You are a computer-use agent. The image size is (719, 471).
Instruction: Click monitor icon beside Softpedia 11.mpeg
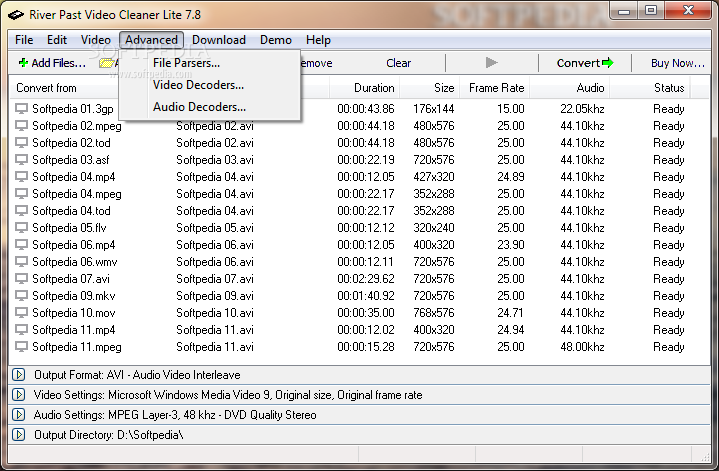pos(21,346)
